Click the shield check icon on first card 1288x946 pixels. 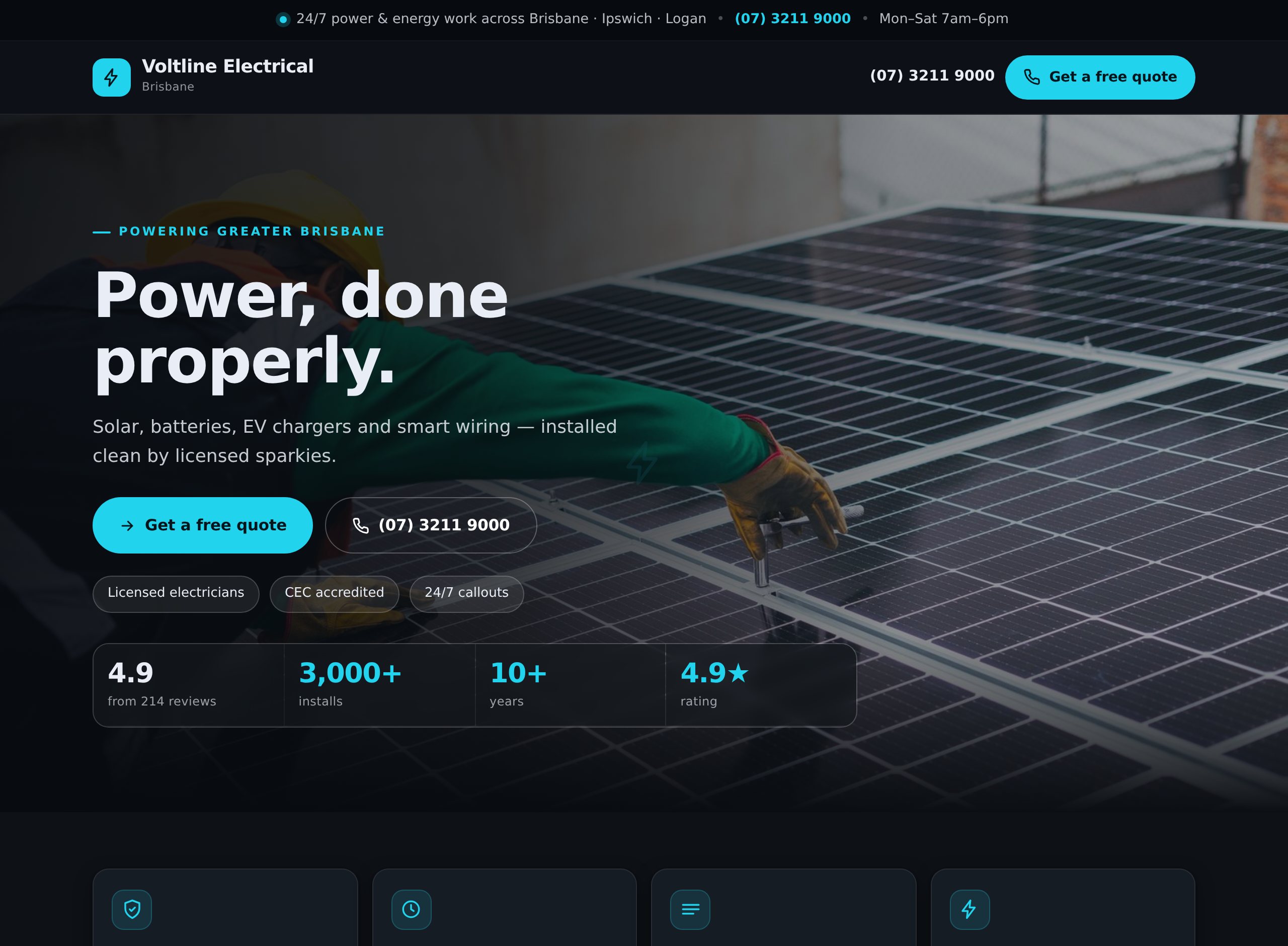(132, 909)
